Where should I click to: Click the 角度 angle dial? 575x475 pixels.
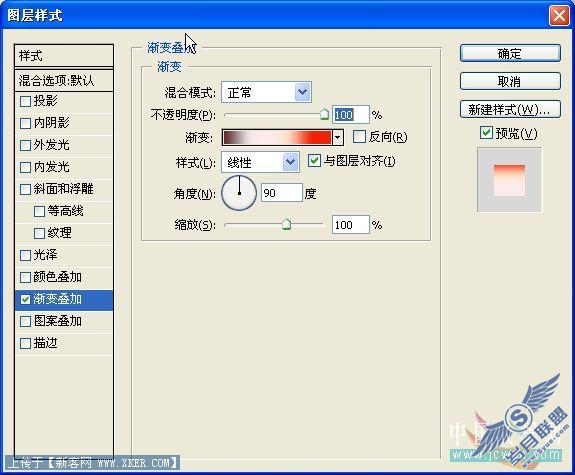(239, 193)
